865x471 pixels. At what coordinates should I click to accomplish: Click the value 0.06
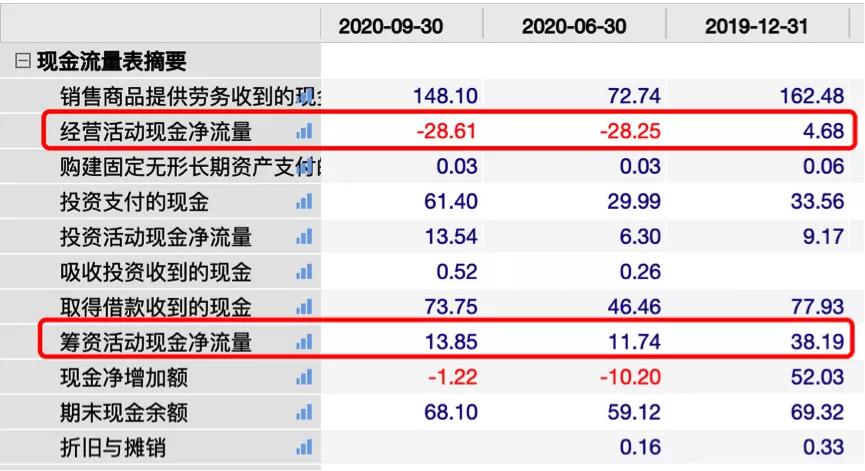824,167
